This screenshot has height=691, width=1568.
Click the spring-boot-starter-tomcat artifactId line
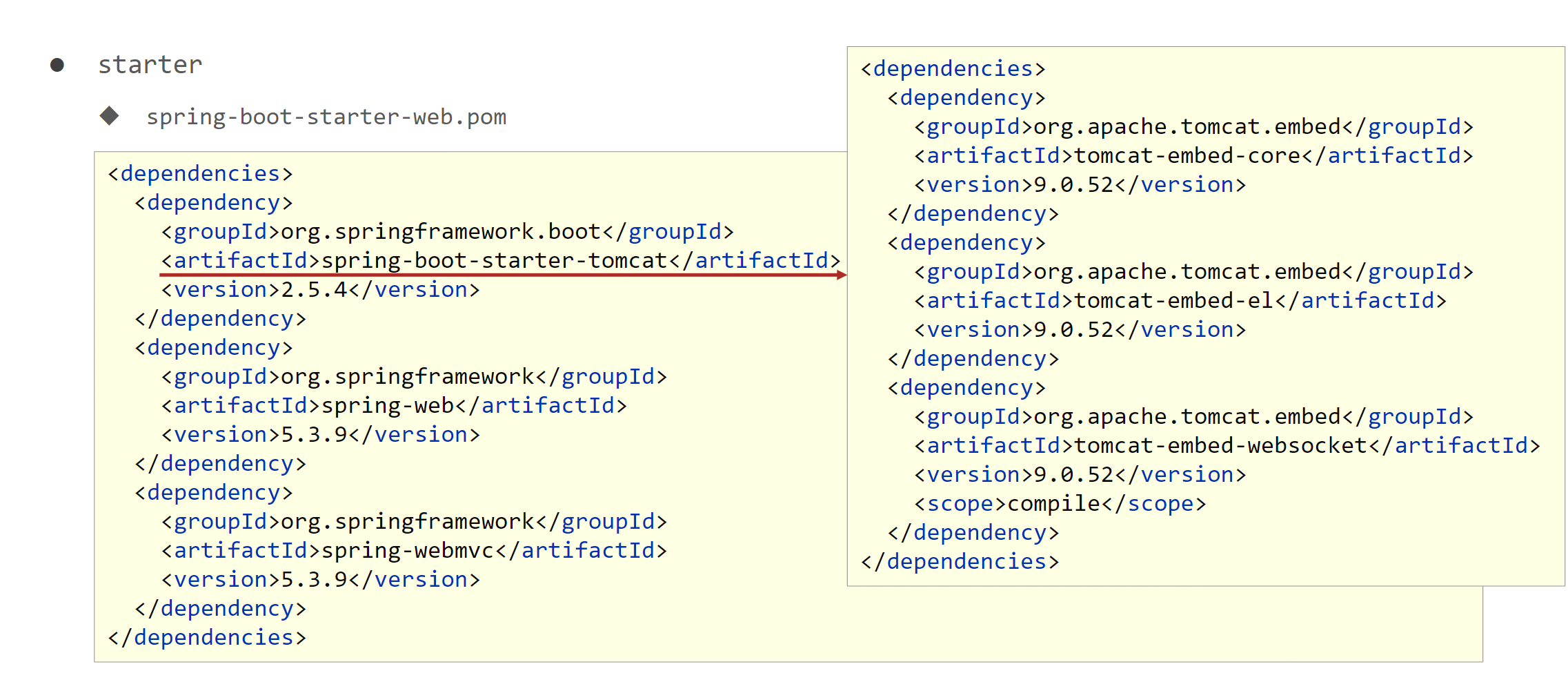tap(500, 260)
